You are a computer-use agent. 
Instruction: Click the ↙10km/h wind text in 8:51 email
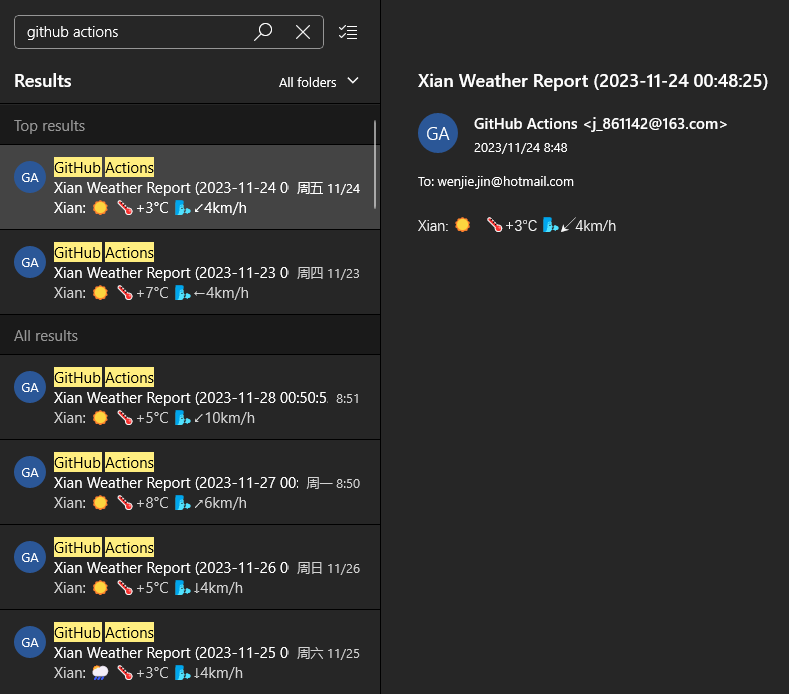click(224, 418)
